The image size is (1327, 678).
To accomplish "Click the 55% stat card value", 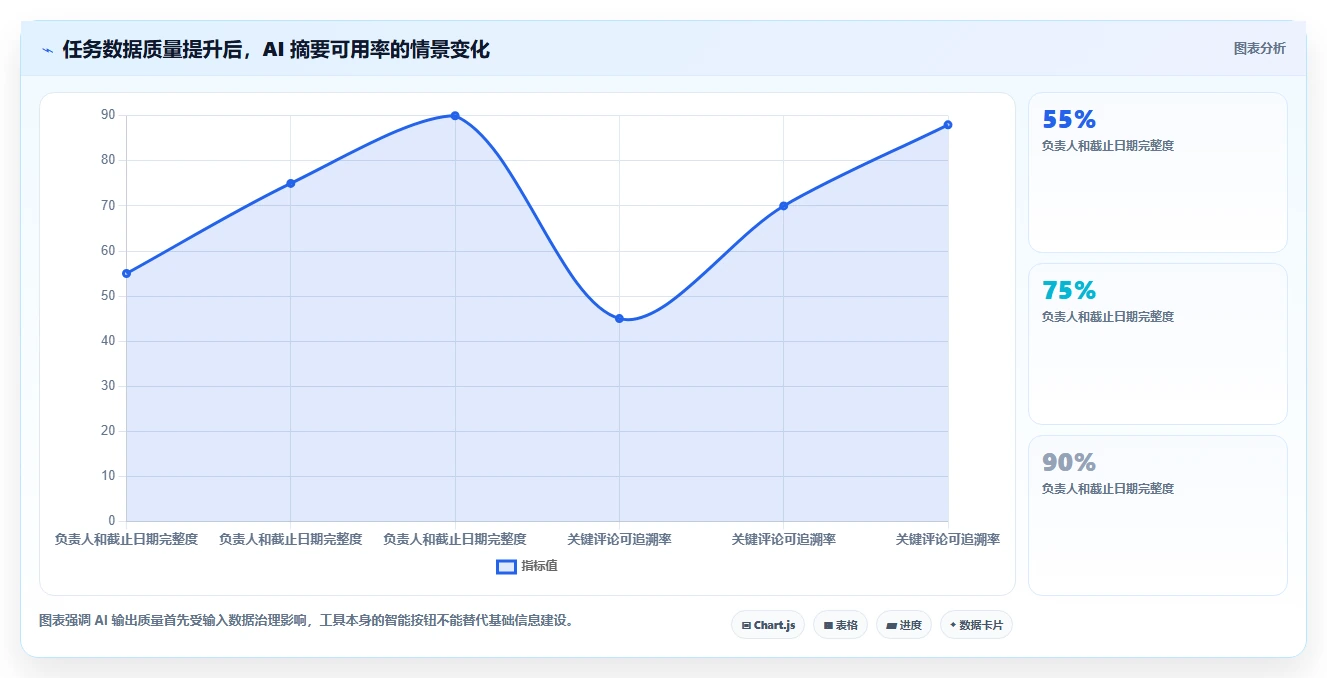I will [x=1069, y=120].
